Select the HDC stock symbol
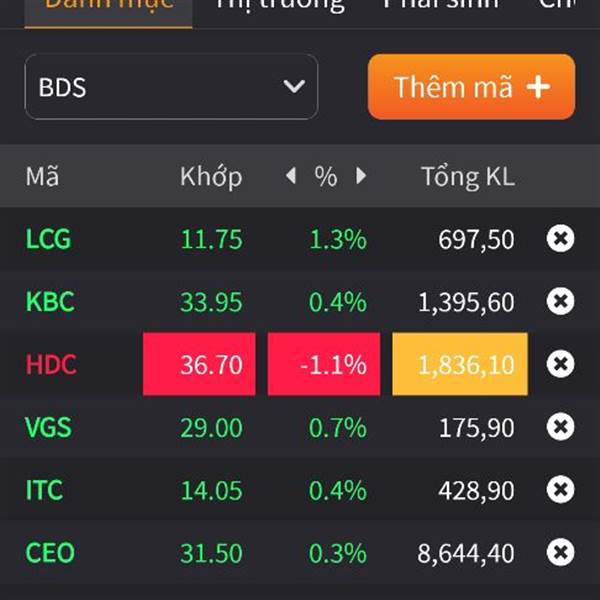The height and width of the screenshot is (600, 600). click(x=50, y=364)
